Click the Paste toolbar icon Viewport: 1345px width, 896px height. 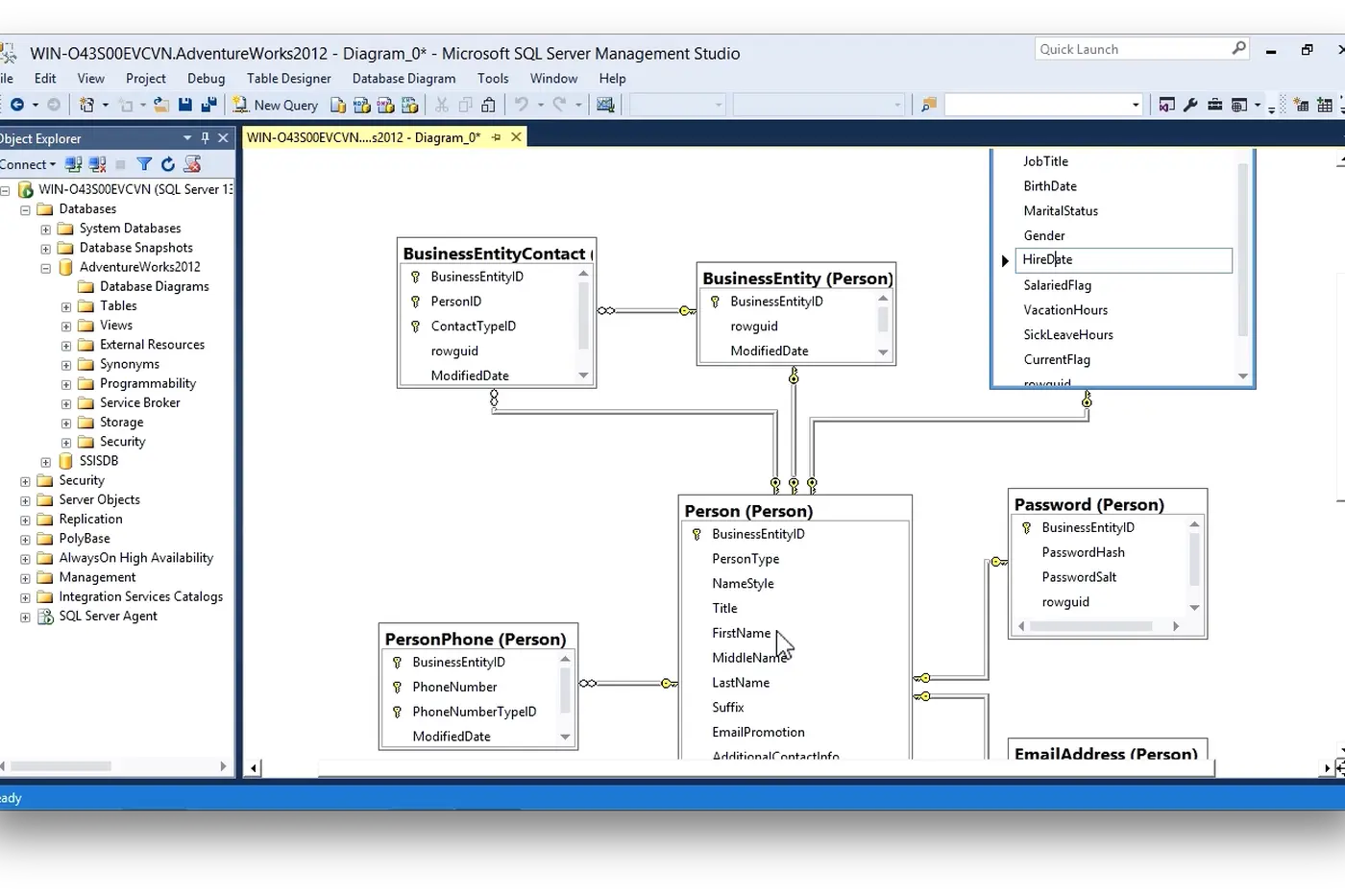click(x=489, y=105)
